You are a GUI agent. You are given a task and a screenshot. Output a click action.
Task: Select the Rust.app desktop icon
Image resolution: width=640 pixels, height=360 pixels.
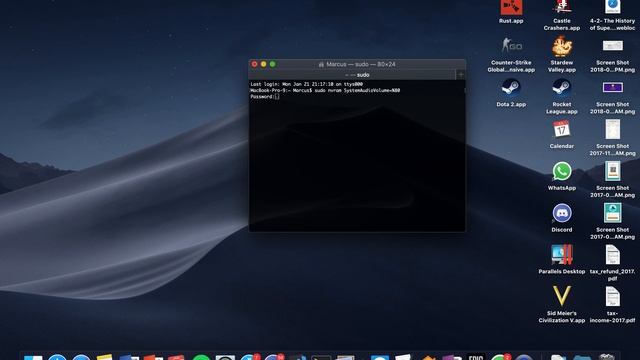pyautogui.click(x=511, y=7)
